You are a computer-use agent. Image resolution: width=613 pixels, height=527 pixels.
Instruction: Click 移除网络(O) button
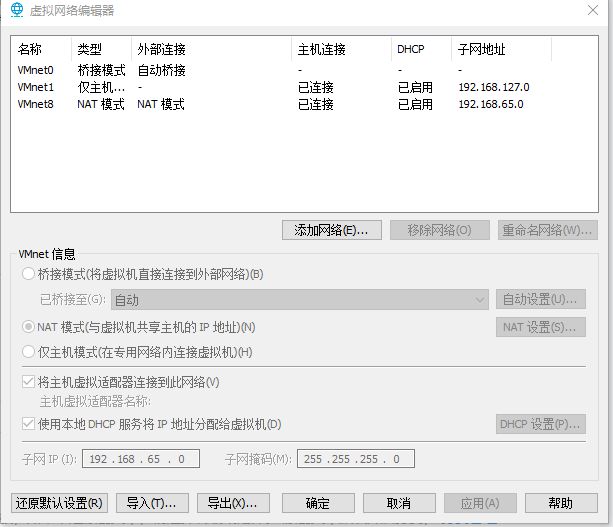[440, 230]
